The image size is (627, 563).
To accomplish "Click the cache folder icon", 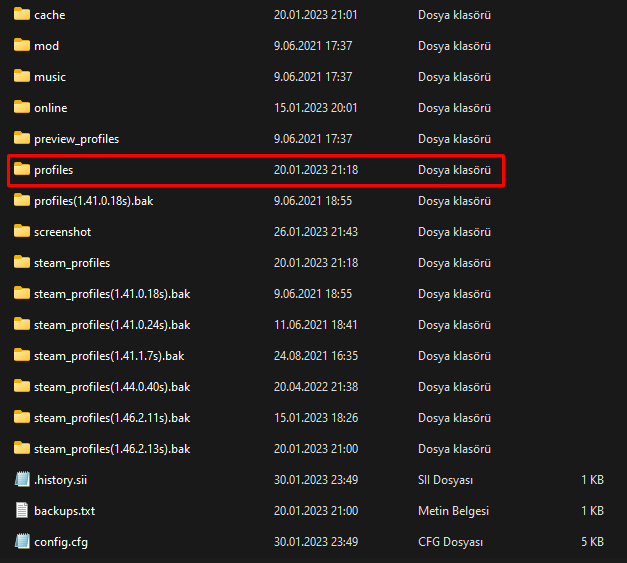I will pyautogui.click(x=22, y=14).
